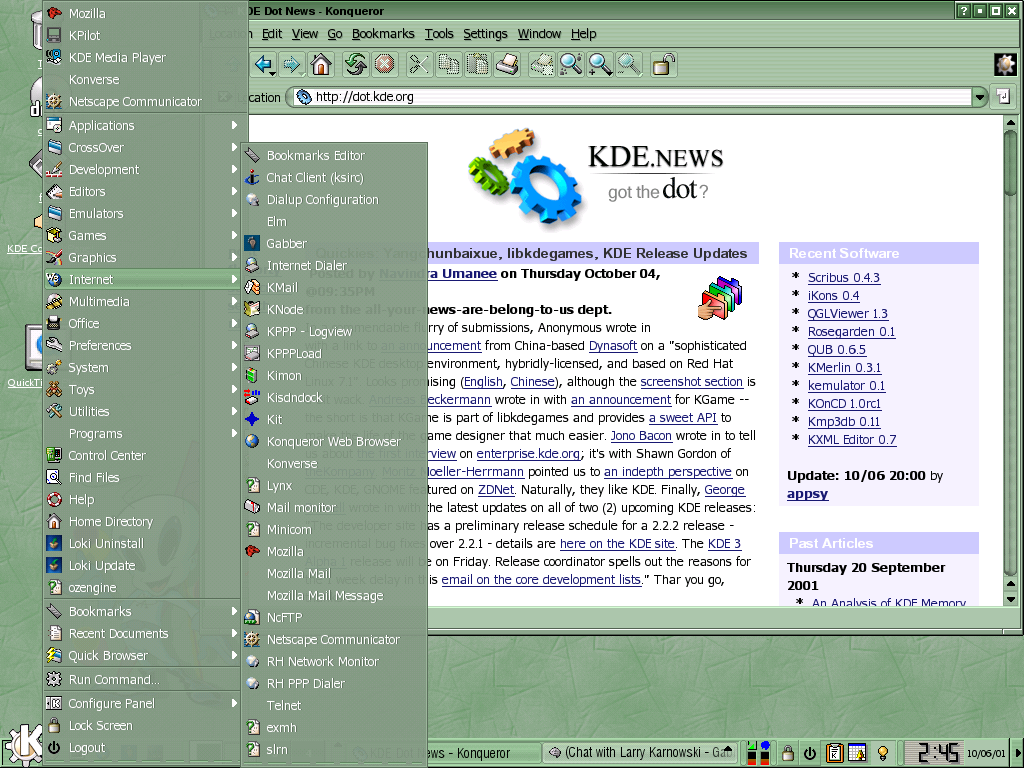Switch to Chat with Larry Karnowski taskbar entry
Image resolution: width=1024 pixels, height=768 pixels.
640,752
